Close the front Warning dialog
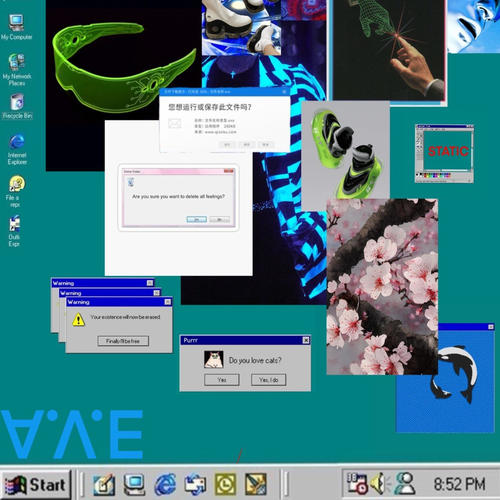 (x=168, y=302)
